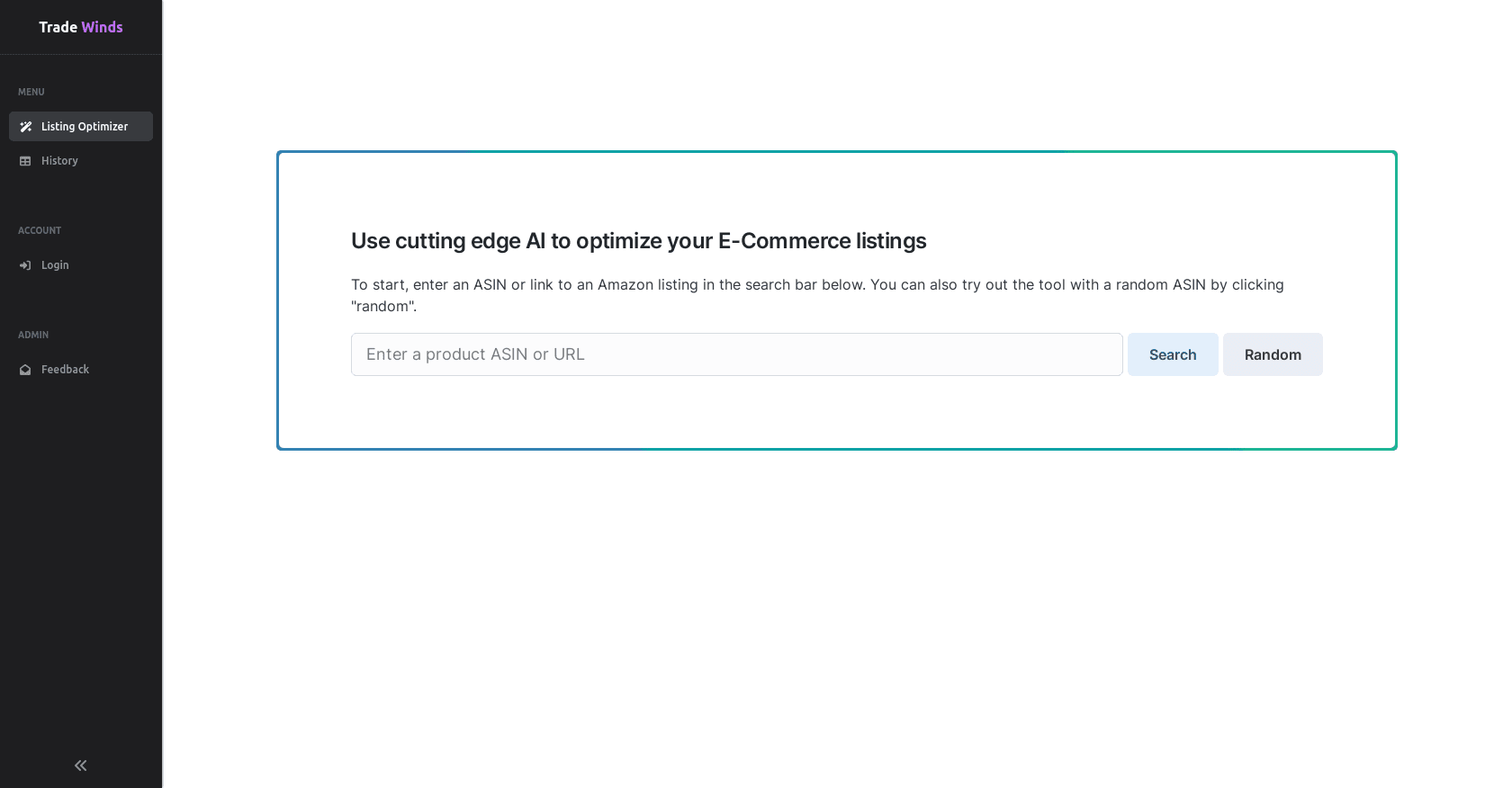1512x788 pixels.
Task: Click the MENU section header
Action: pyautogui.click(x=31, y=92)
